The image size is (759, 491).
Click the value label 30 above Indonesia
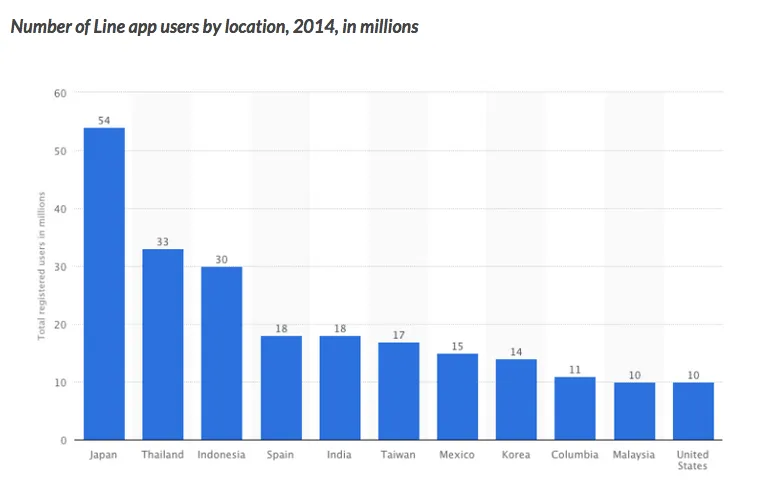[222, 260]
